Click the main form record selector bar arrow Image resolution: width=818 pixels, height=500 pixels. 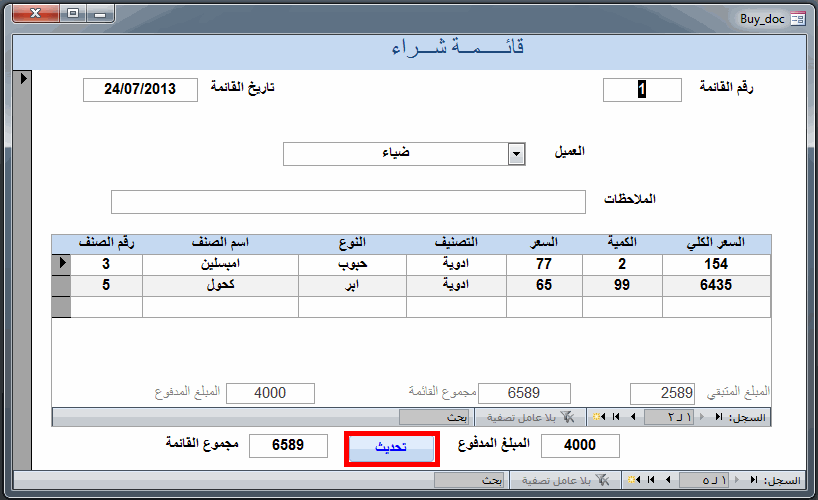pyautogui.click(x=23, y=78)
